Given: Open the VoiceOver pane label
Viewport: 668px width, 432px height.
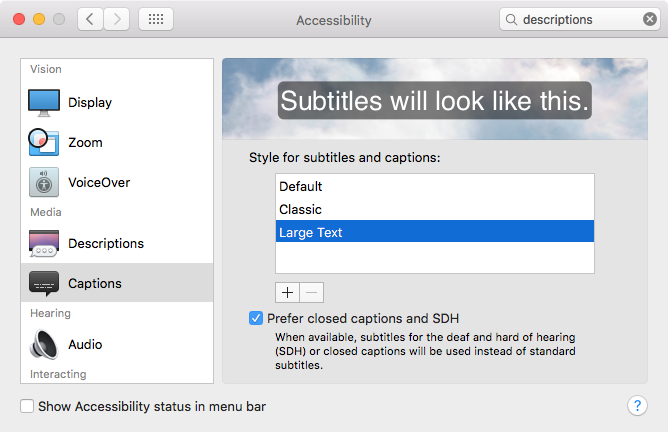Looking at the screenshot, I should coord(99,182).
